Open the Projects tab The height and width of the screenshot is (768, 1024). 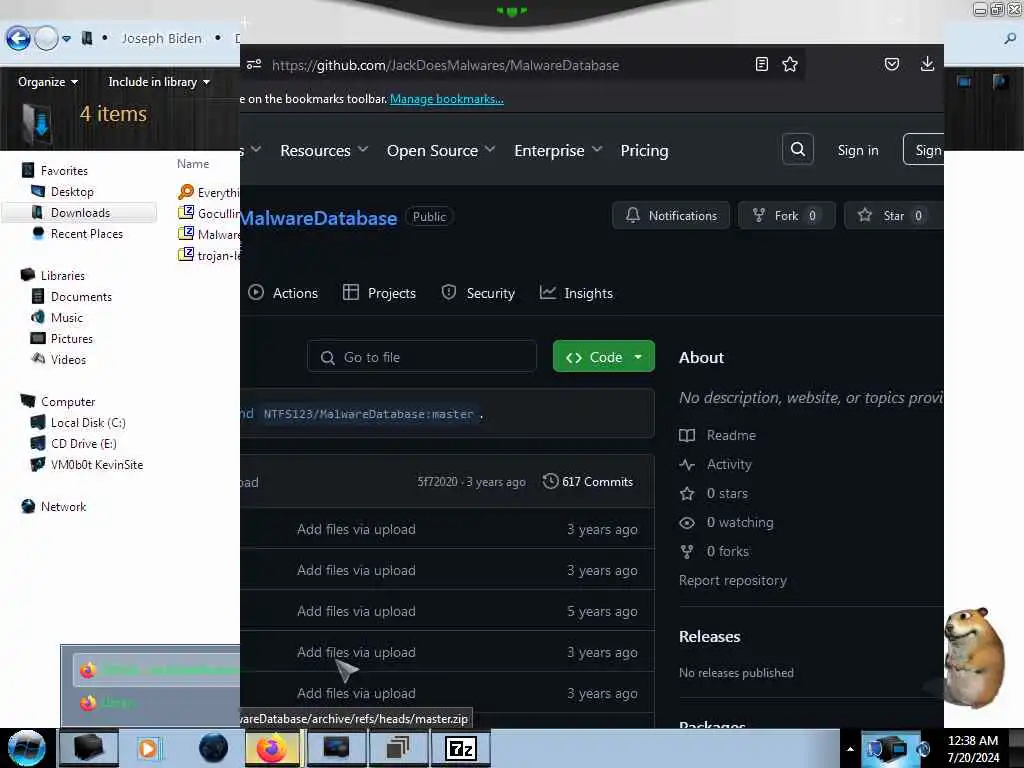click(x=379, y=293)
